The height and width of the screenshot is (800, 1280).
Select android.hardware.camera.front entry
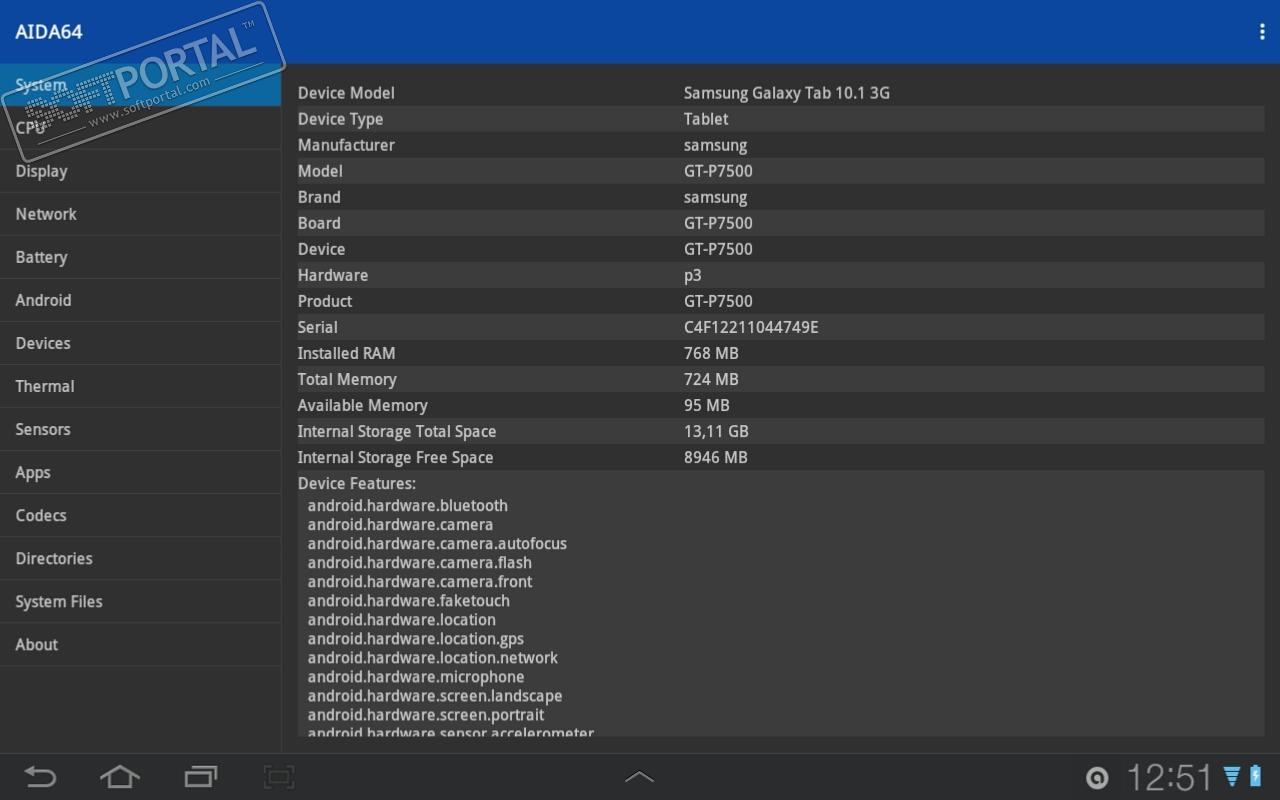point(420,582)
